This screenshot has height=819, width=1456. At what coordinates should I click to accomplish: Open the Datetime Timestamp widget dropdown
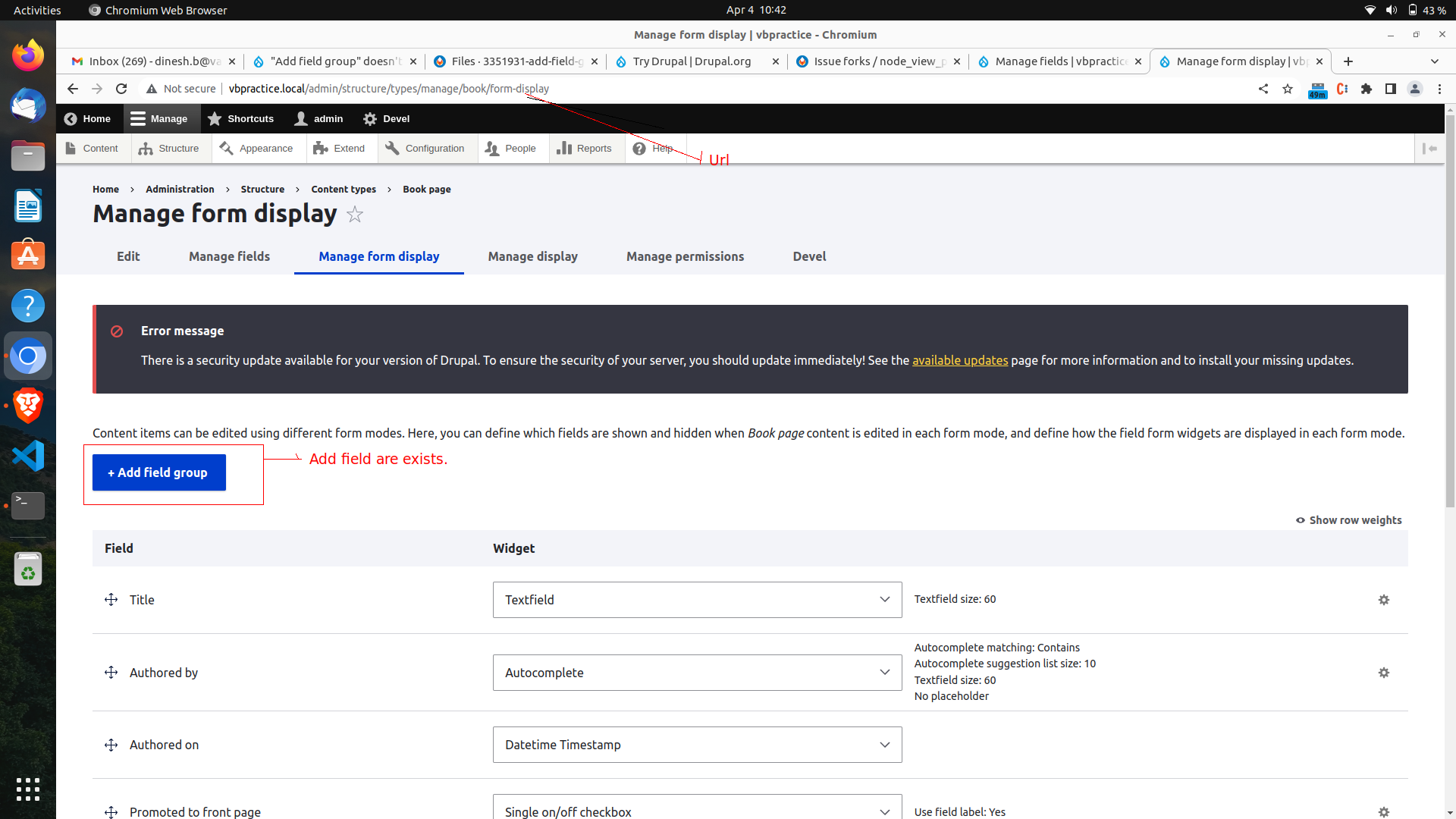click(696, 744)
